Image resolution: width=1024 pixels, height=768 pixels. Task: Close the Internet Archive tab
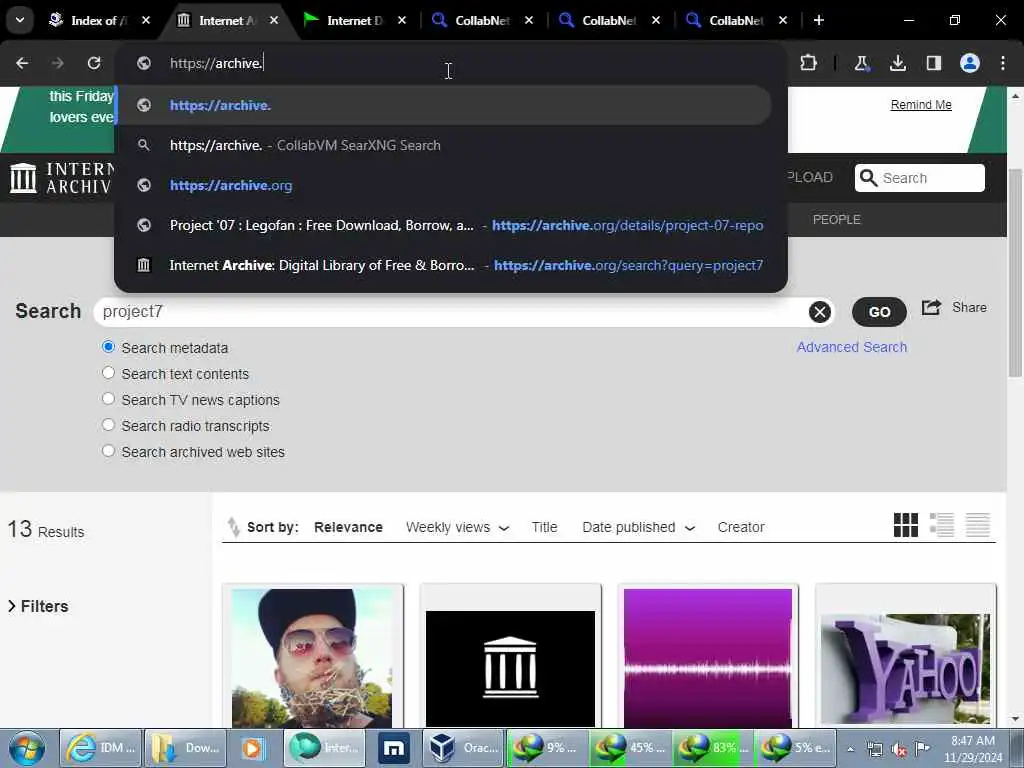(274, 20)
